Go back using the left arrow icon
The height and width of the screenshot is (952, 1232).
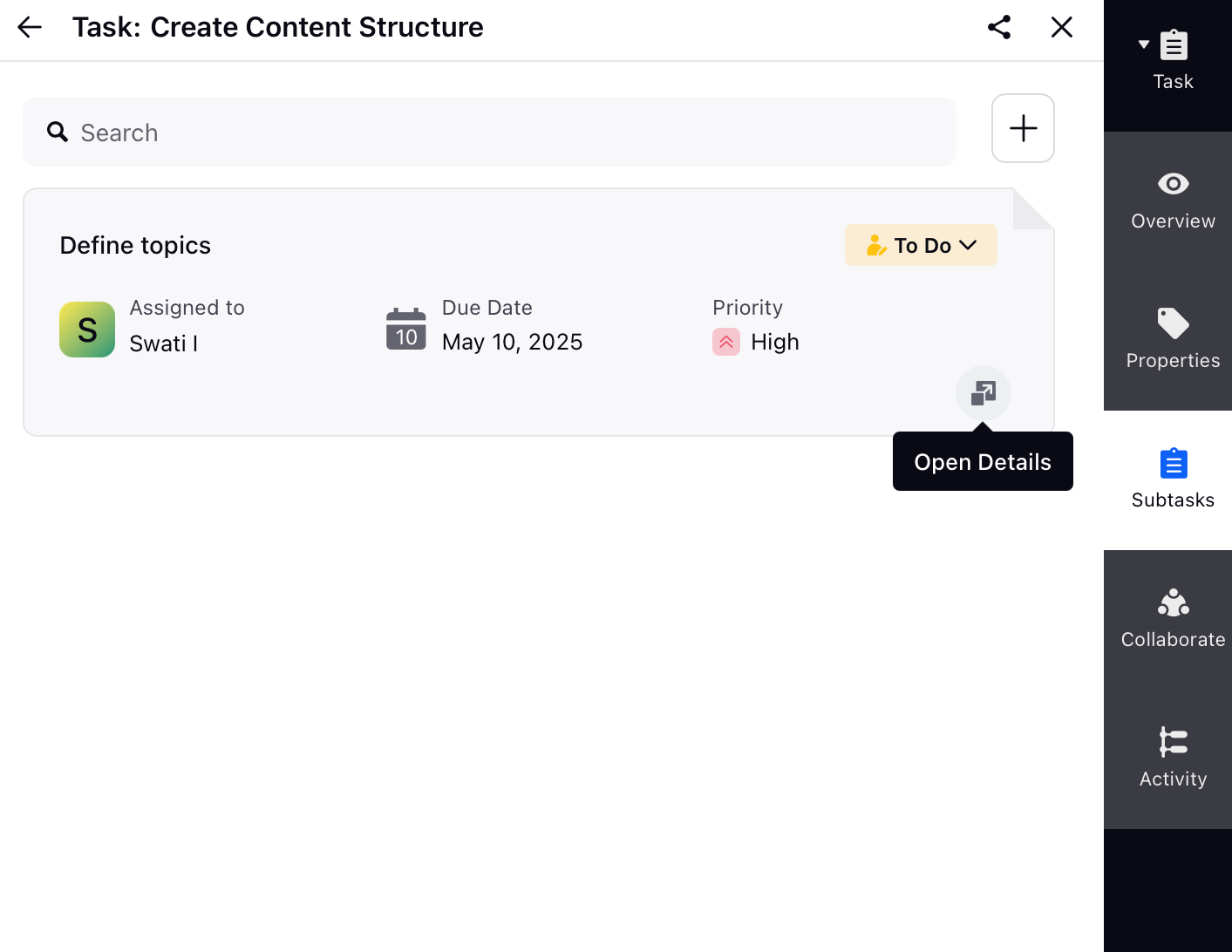(30, 27)
